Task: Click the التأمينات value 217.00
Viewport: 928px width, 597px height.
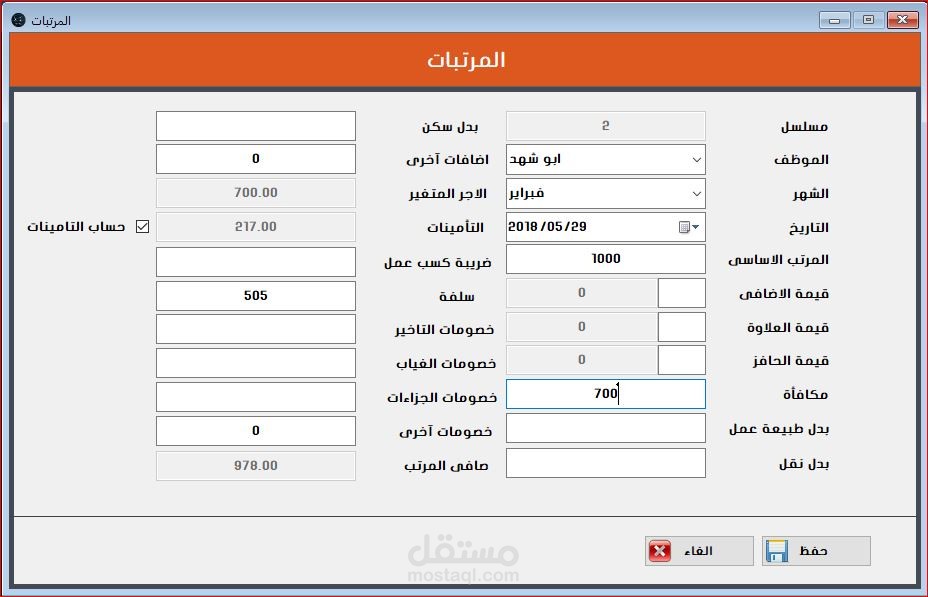Action: coord(256,227)
